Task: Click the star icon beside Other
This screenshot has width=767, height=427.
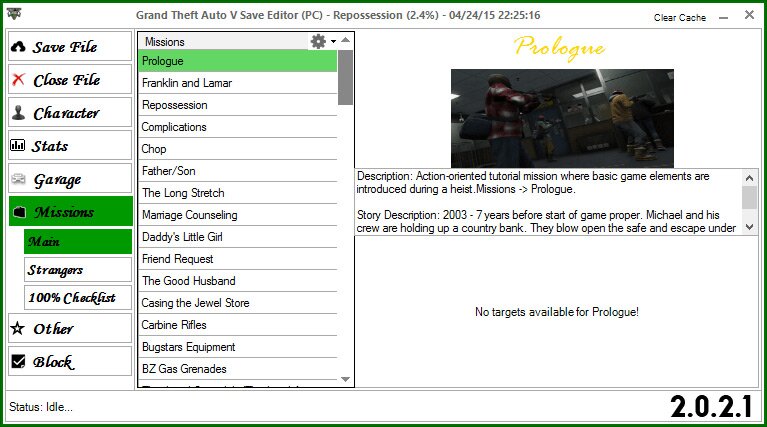Action: point(18,328)
